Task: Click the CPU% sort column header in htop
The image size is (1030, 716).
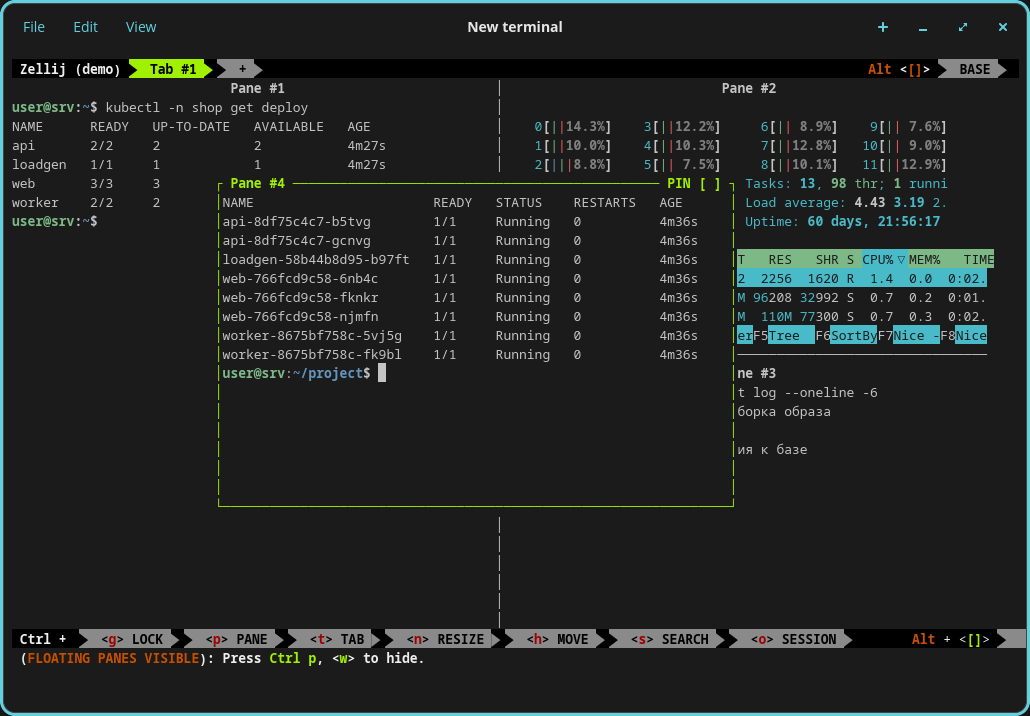Action: click(x=884, y=259)
